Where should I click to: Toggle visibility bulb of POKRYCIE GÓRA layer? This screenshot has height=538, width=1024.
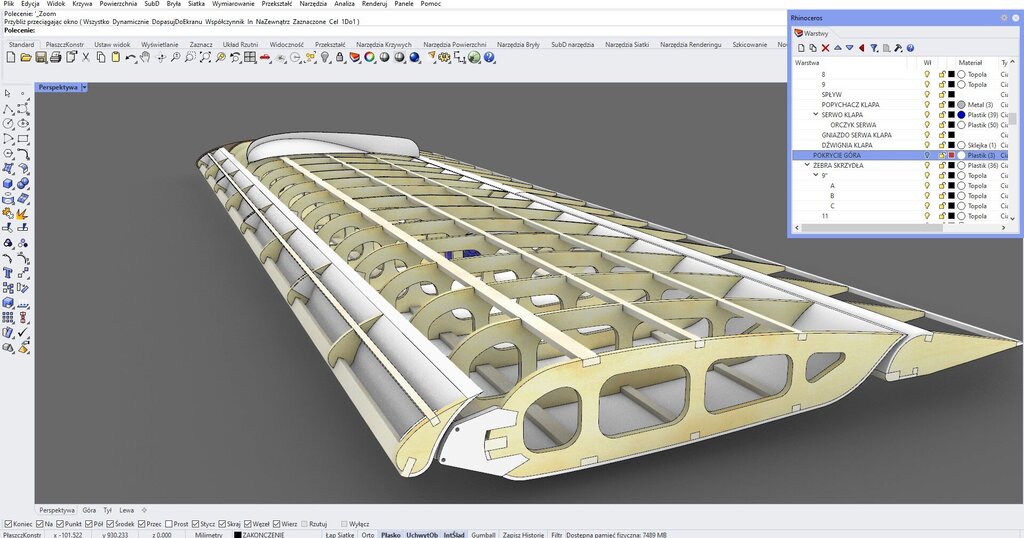point(927,156)
